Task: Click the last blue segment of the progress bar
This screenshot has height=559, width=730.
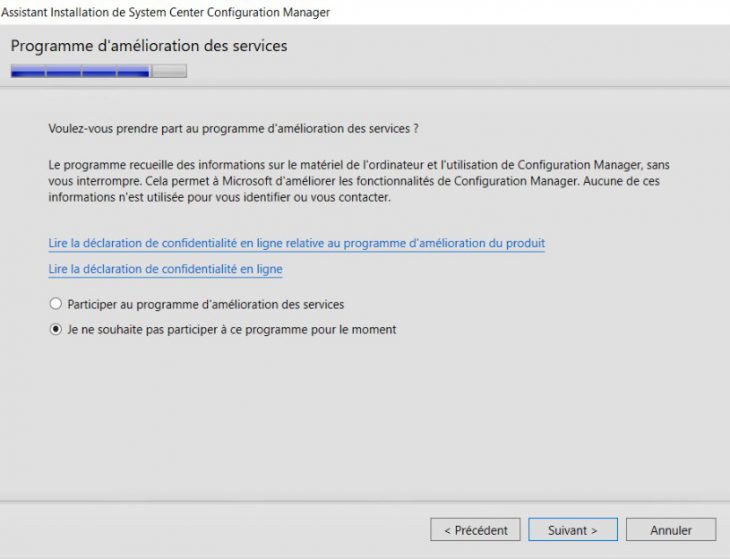Action: point(133,71)
